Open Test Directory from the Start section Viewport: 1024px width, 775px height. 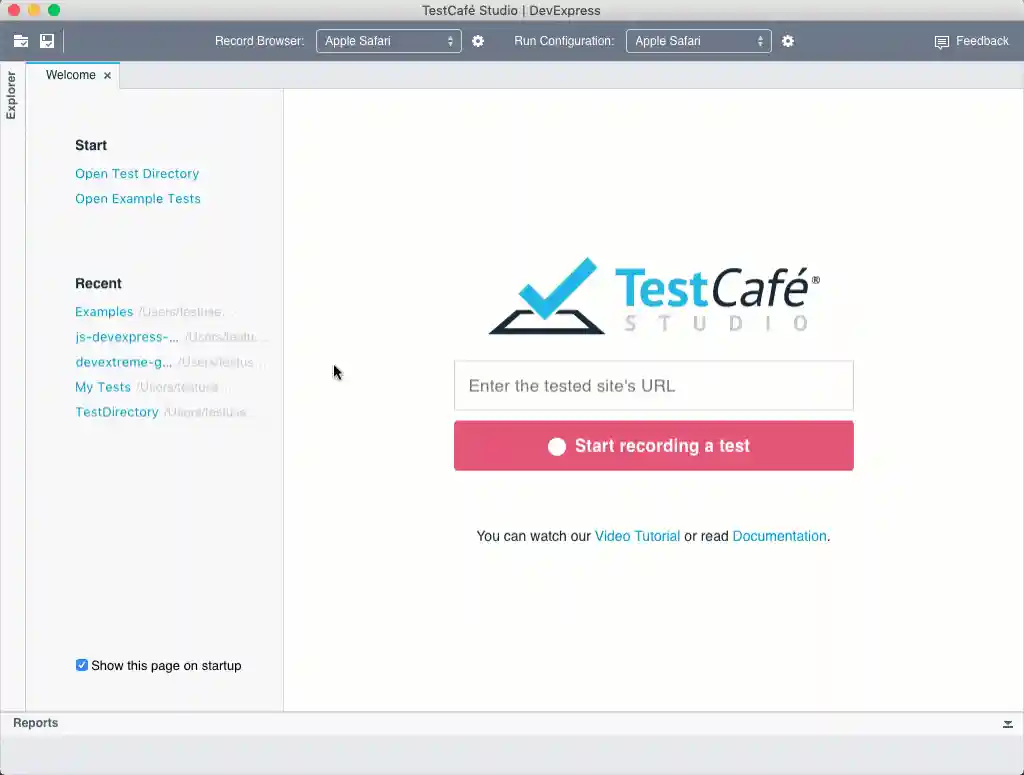pos(137,173)
